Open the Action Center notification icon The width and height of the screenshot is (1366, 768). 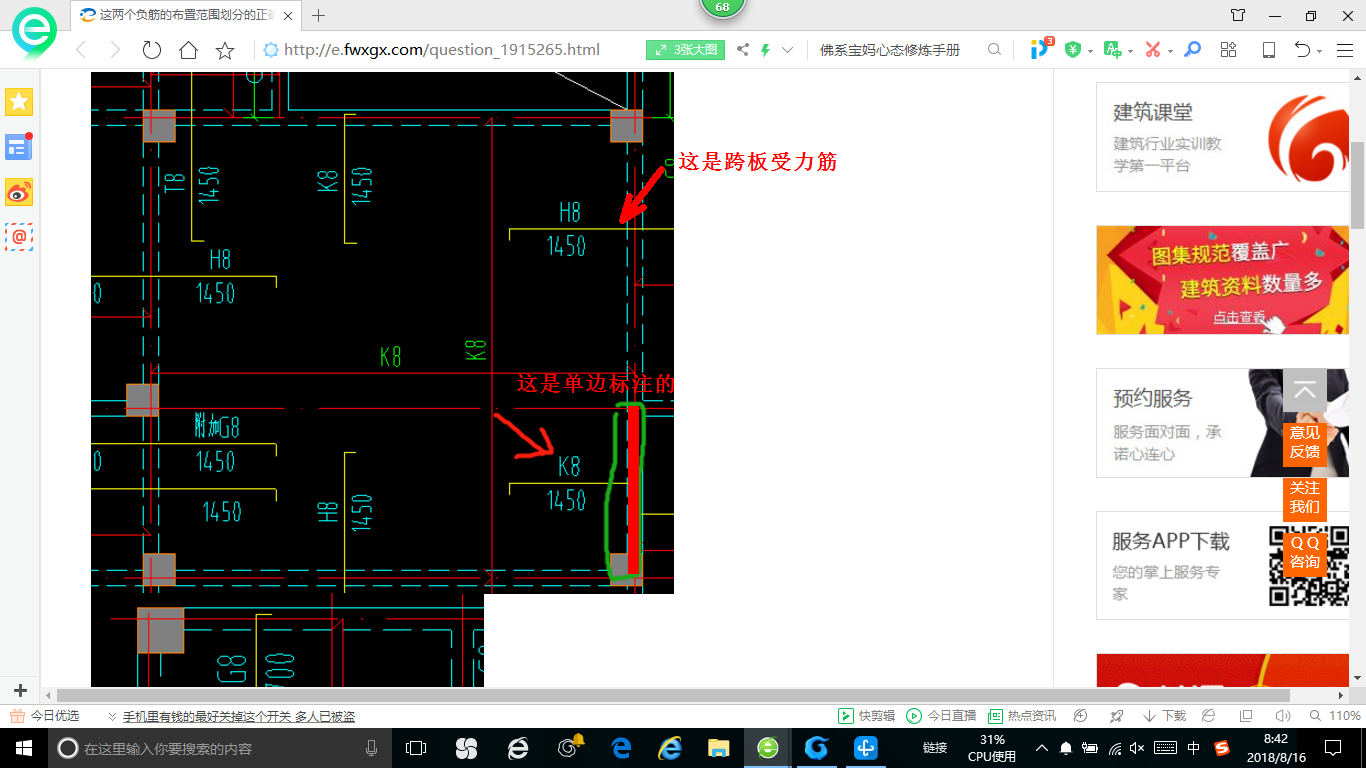1333,748
